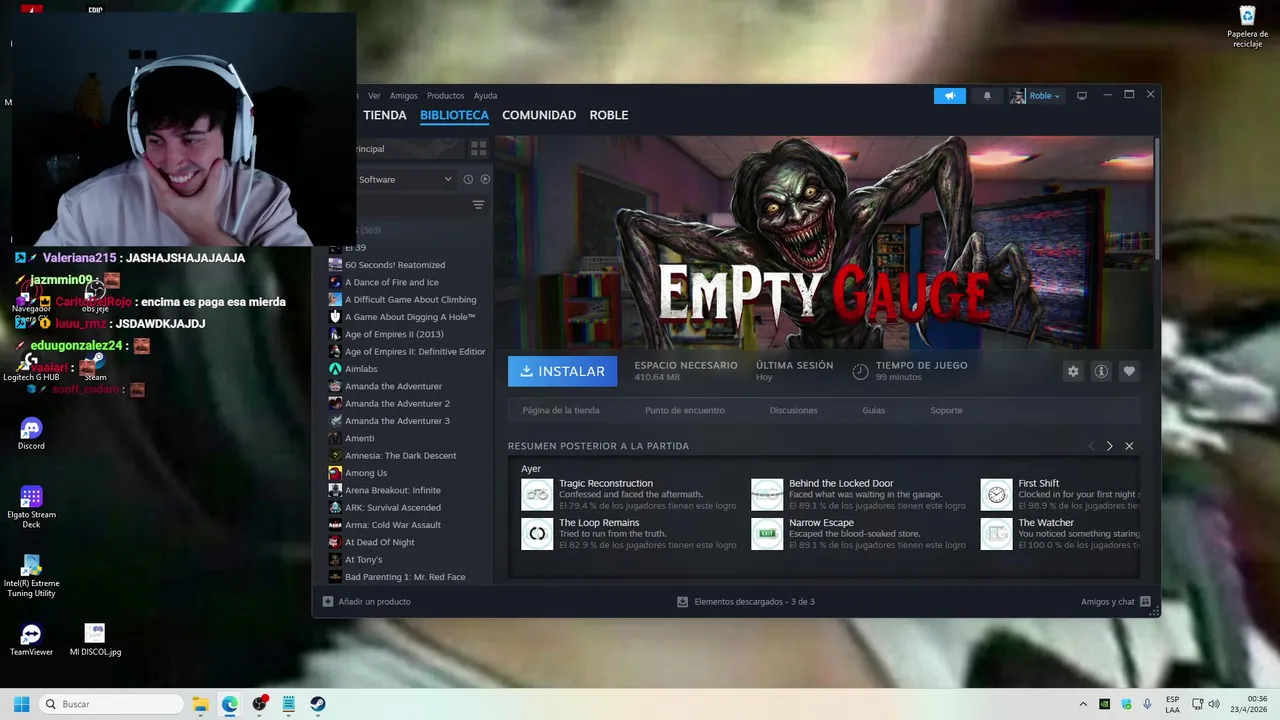
Task: Show next post-game summary with right arrow
Action: [x=1109, y=446]
